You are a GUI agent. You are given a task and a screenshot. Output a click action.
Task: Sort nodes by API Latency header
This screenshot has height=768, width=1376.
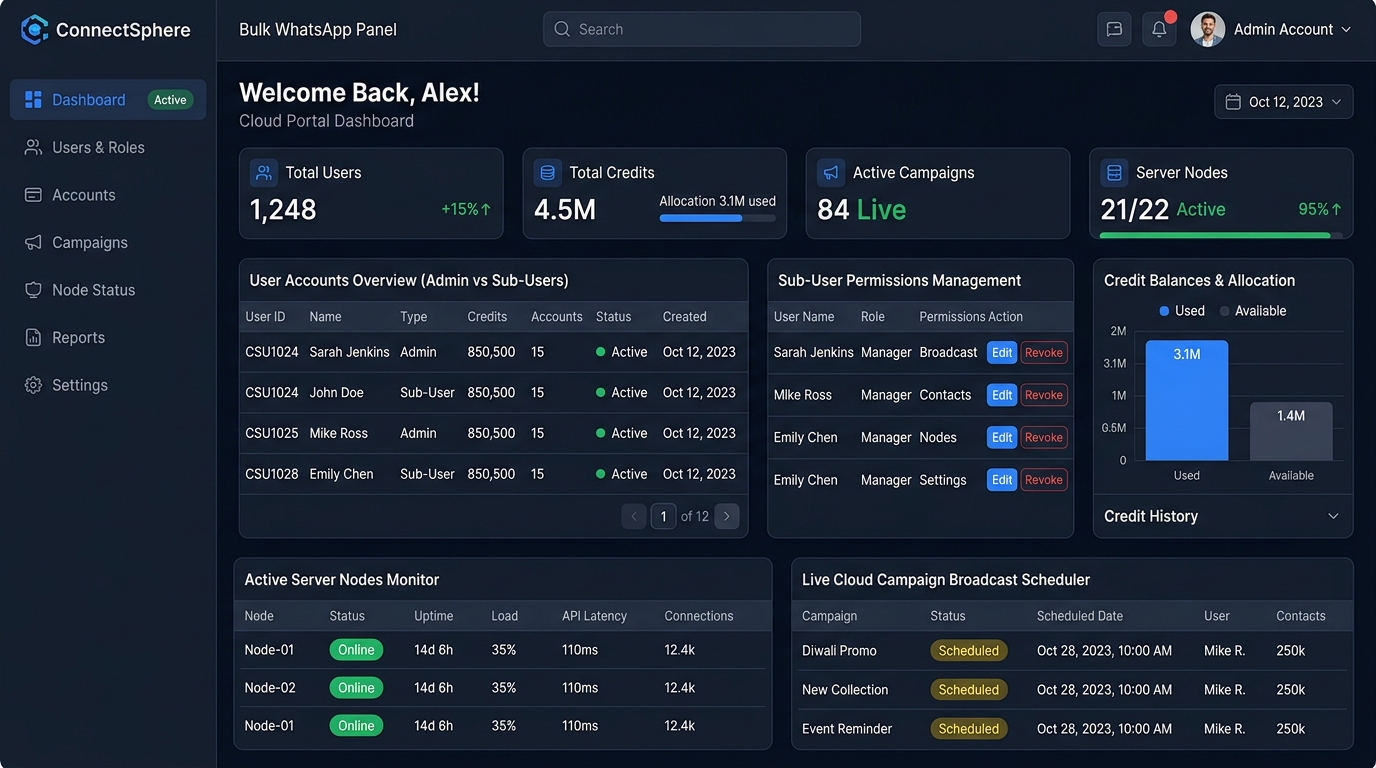[594, 616]
